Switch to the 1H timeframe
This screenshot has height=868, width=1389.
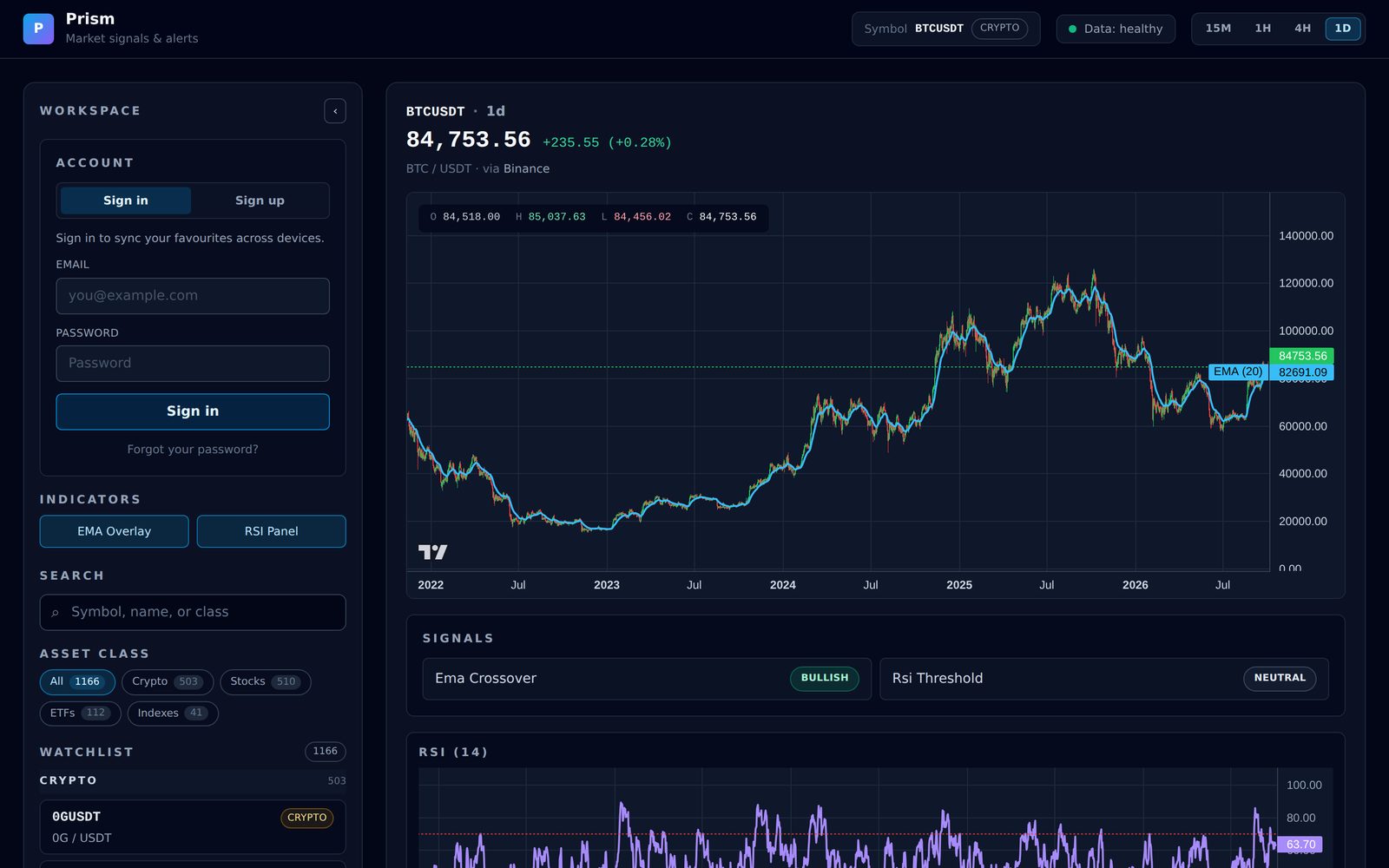[1262, 29]
